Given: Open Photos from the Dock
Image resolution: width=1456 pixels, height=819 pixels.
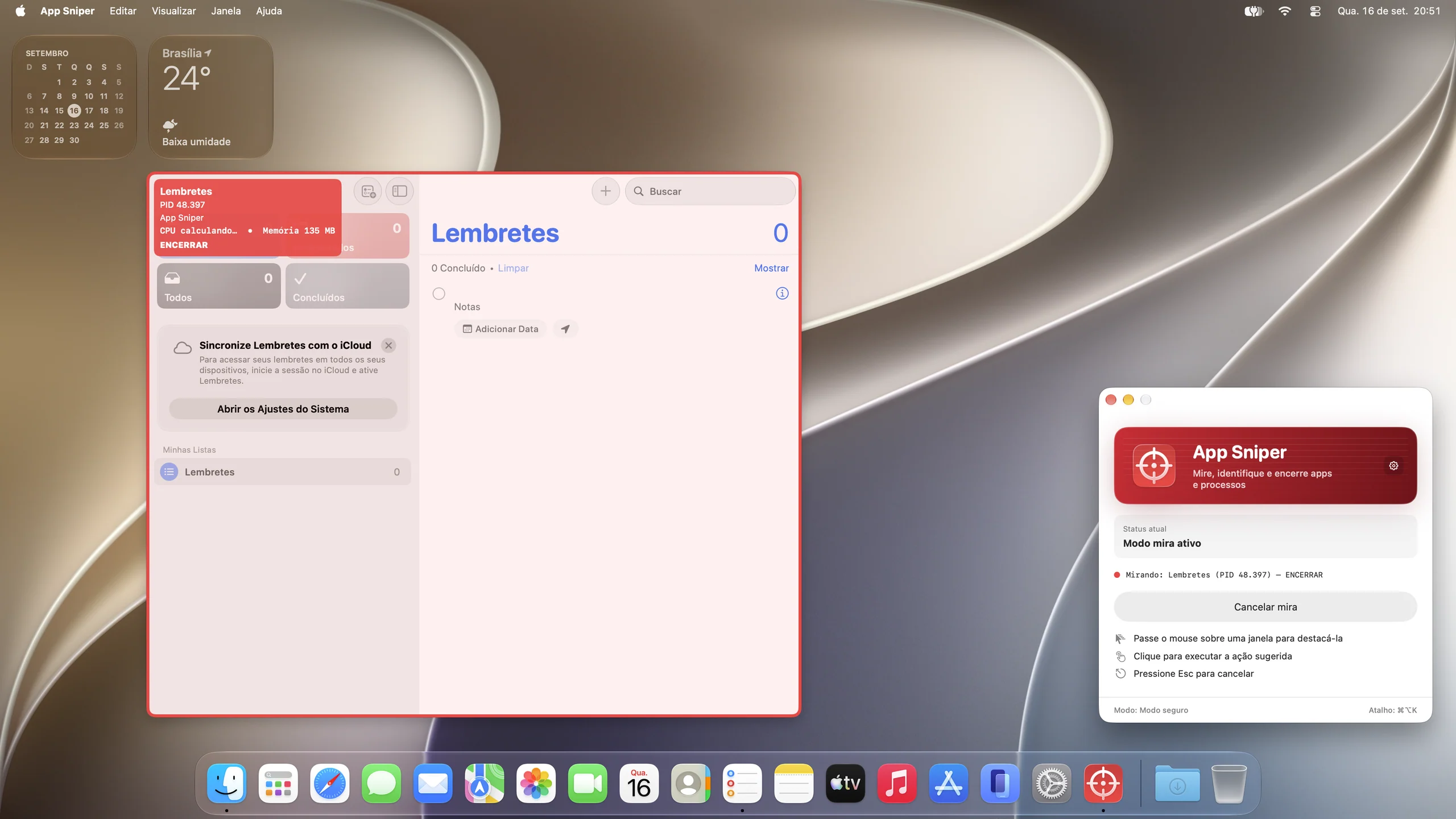Looking at the screenshot, I should pyautogui.click(x=536, y=784).
